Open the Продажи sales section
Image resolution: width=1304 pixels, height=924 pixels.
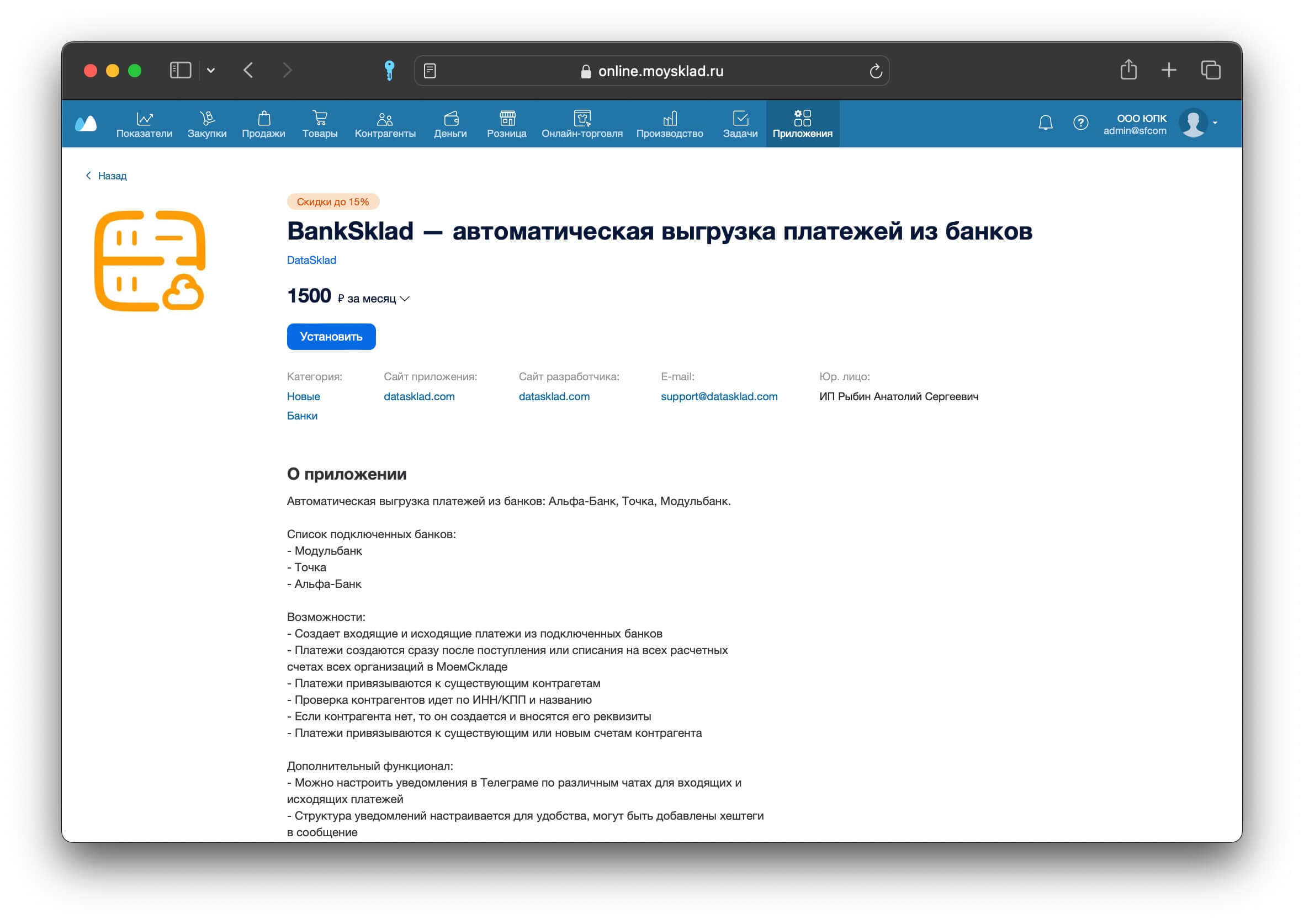tap(263, 124)
